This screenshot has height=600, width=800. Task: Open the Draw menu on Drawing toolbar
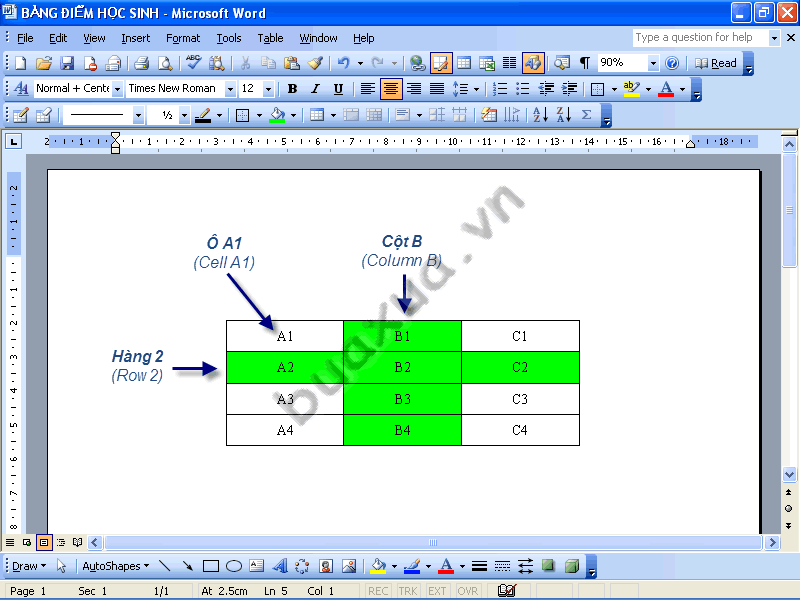pos(29,566)
